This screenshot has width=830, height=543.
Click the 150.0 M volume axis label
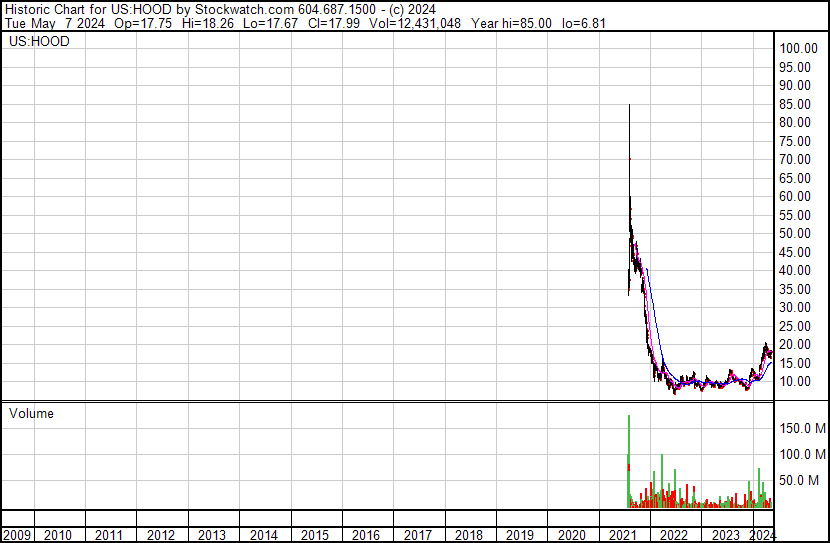point(802,428)
